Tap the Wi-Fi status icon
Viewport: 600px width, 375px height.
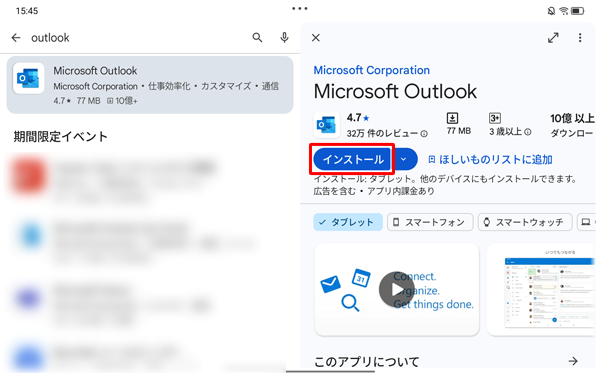point(564,11)
